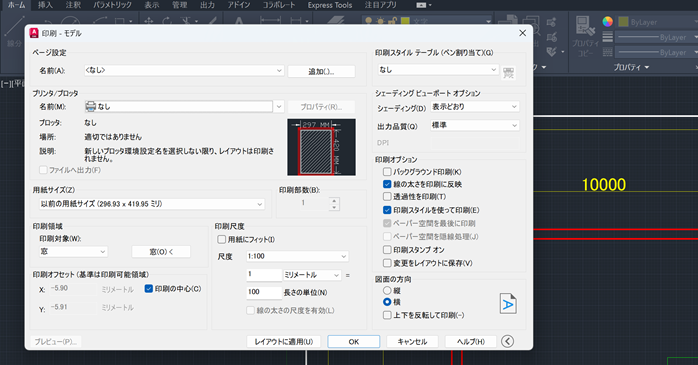698x365 pixels.
Task: Select 横 orientation radio button
Action: 387,302
